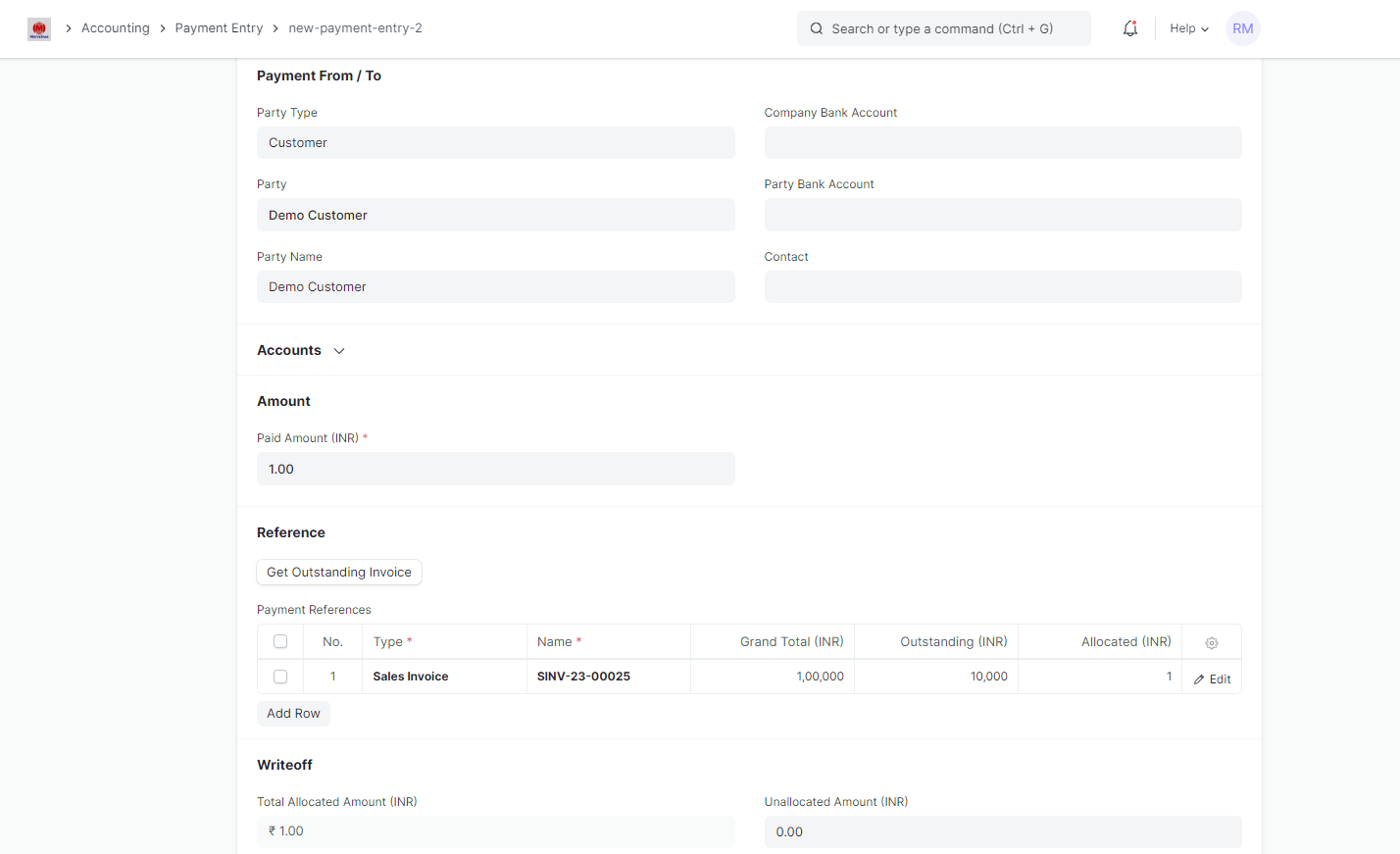Click the app logo home icon
This screenshot has width=1400, height=854.
(39, 29)
